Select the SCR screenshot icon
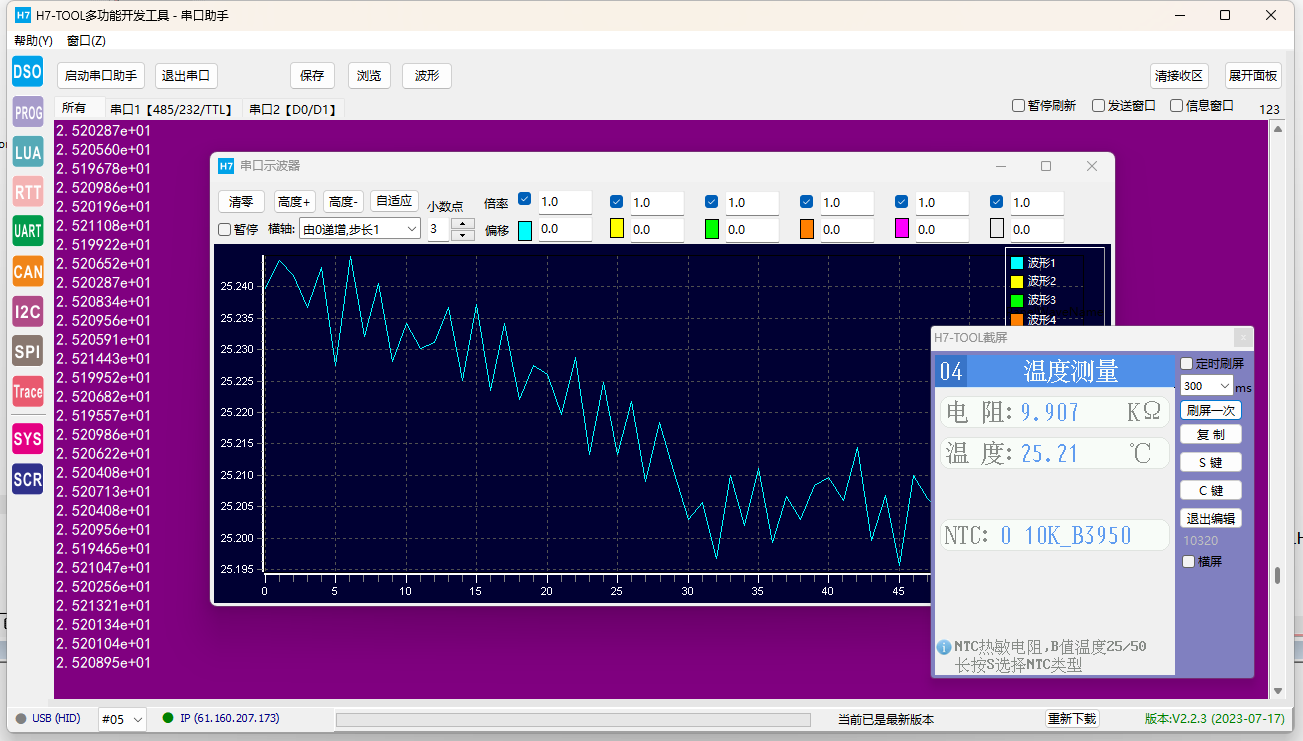This screenshot has width=1303, height=741. click(x=27, y=479)
